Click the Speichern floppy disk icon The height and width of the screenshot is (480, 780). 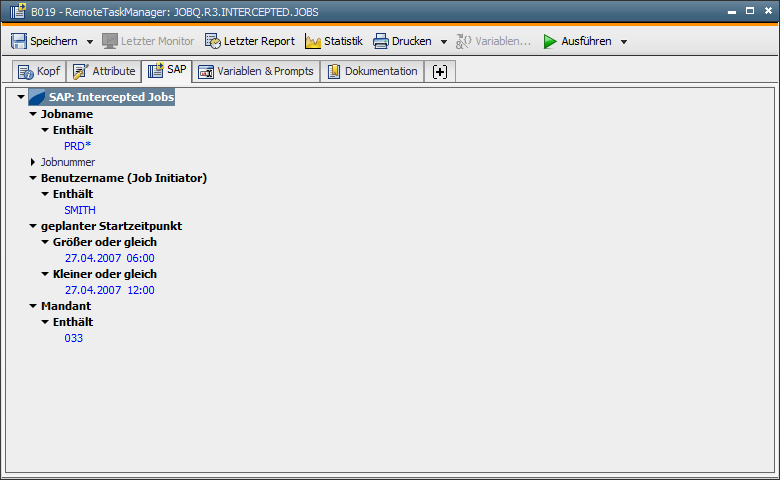(x=19, y=41)
